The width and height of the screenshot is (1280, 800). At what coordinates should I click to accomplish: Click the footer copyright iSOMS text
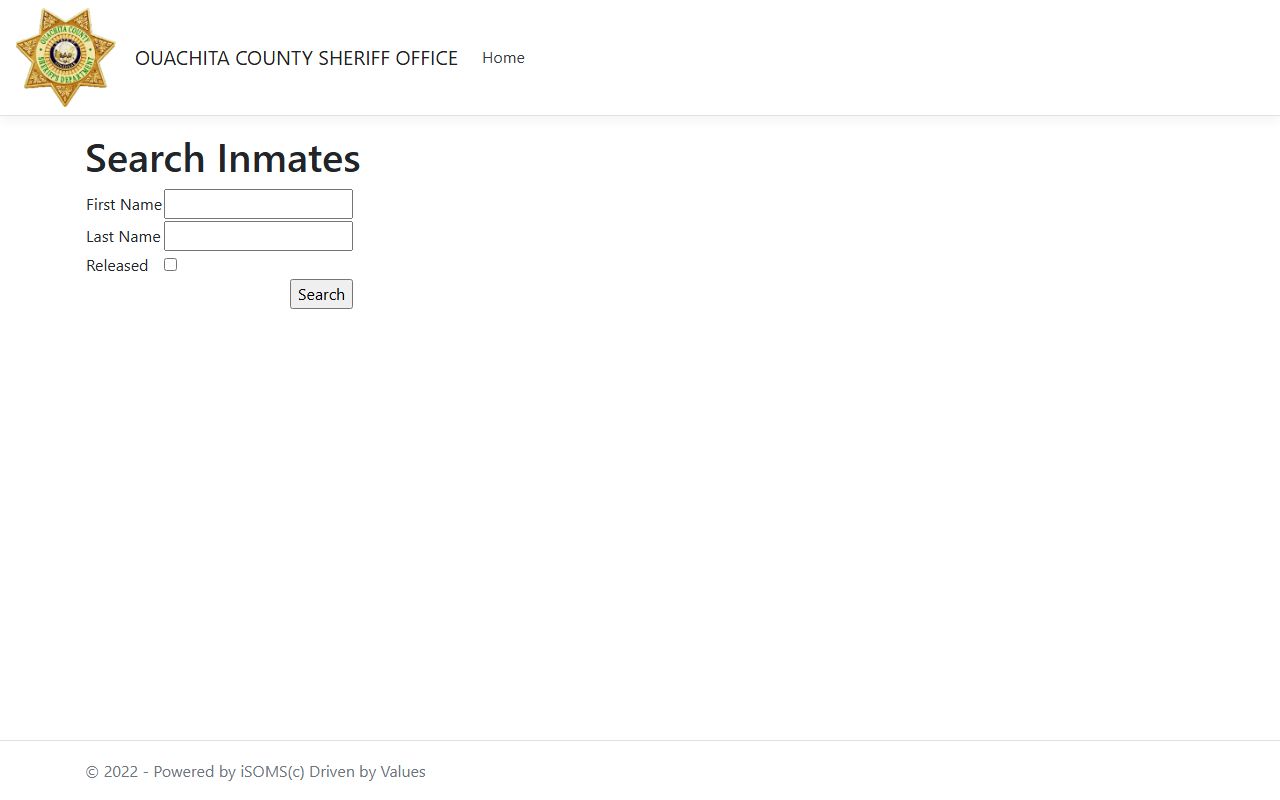(256, 772)
